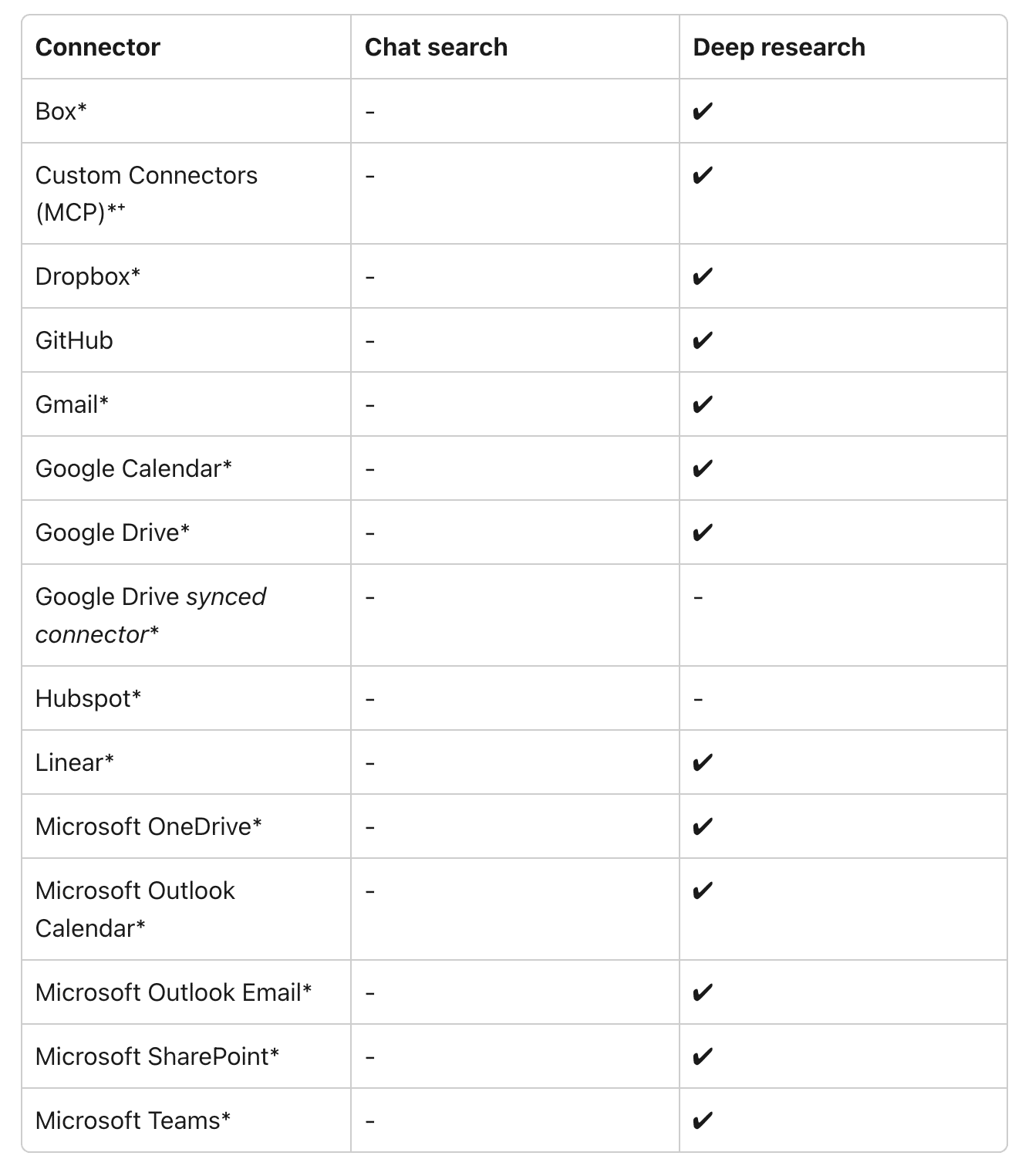
Task: Click the Hubspot connector name
Action: point(88,698)
